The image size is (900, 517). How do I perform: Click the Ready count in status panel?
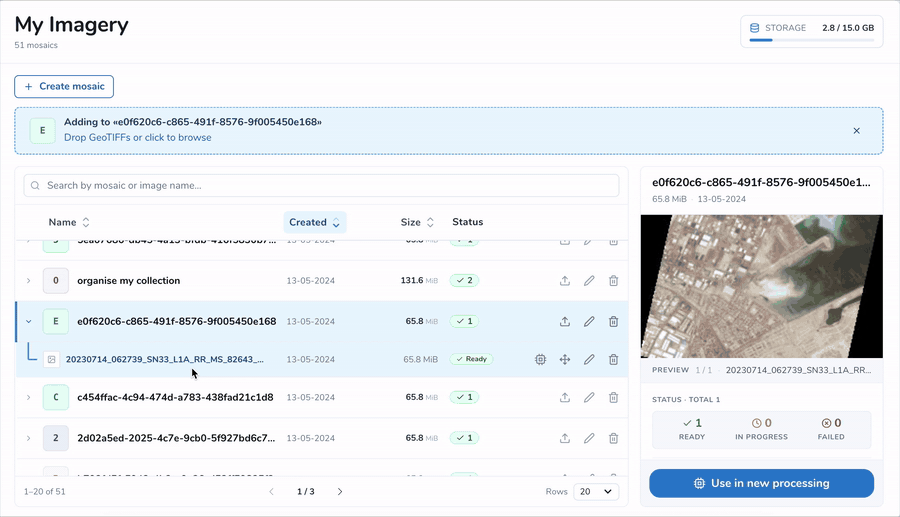click(x=692, y=429)
